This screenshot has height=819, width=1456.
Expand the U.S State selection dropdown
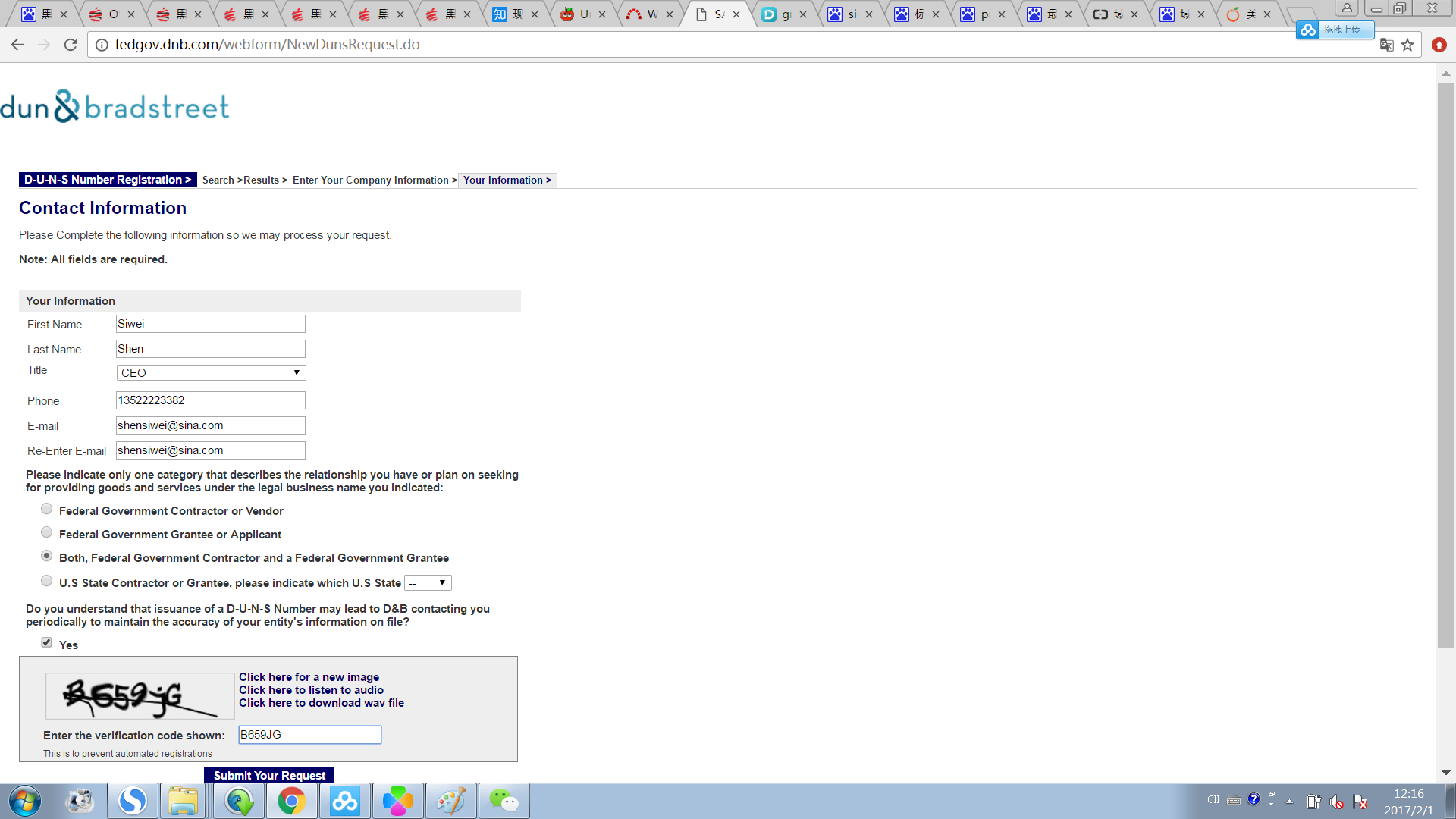click(428, 582)
